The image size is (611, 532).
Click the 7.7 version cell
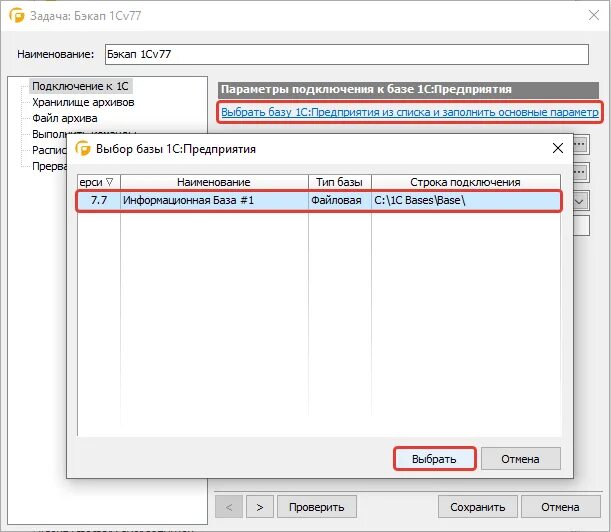click(x=99, y=200)
